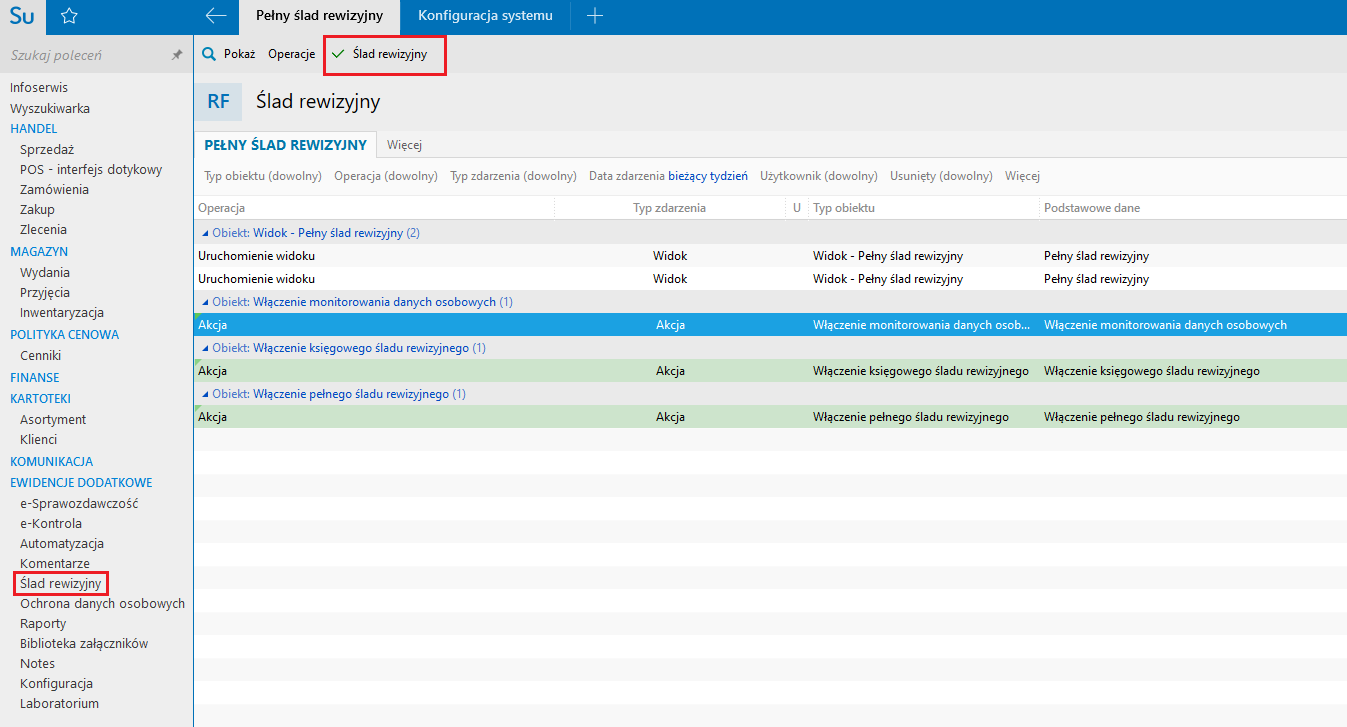
Task: Collapse the Widok - Pełny ślad rewizyjny group
Action: [206, 233]
